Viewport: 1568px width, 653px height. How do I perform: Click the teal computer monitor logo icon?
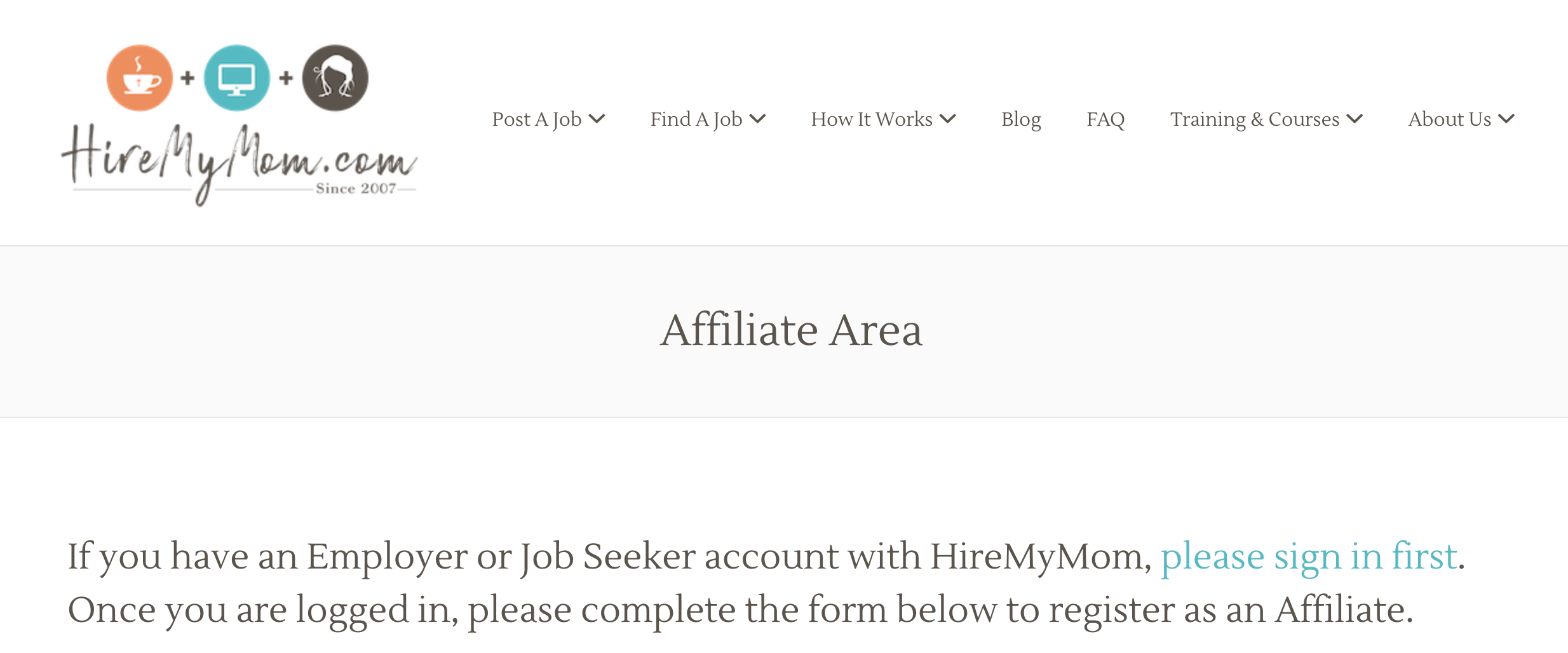pos(237,78)
